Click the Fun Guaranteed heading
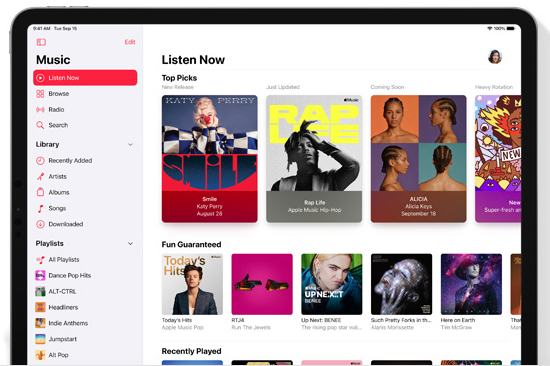Image resolution: width=550 pixels, height=366 pixels. click(192, 245)
